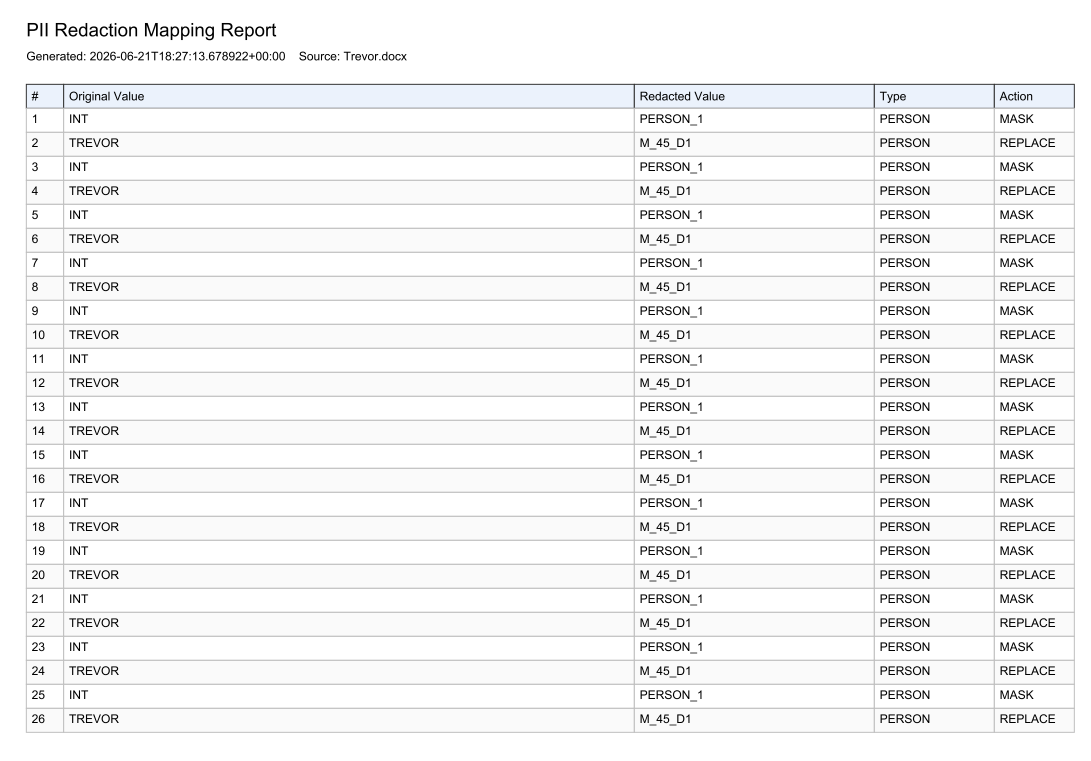This screenshot has width=1091, height=761.
Task: Select the PERSON type in row 14
Action: tap(905, 431)
